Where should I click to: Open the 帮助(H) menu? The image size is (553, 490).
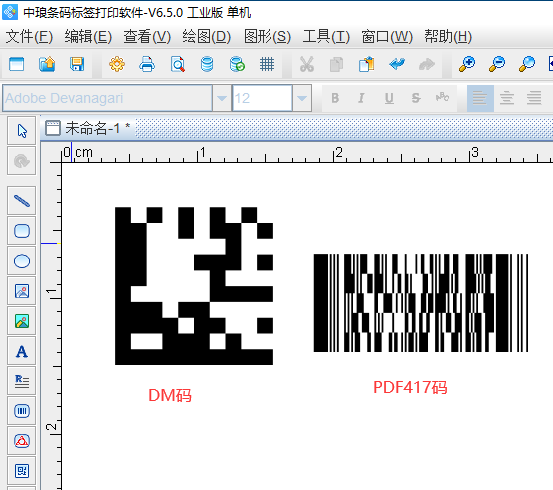(x=448, y=37)
